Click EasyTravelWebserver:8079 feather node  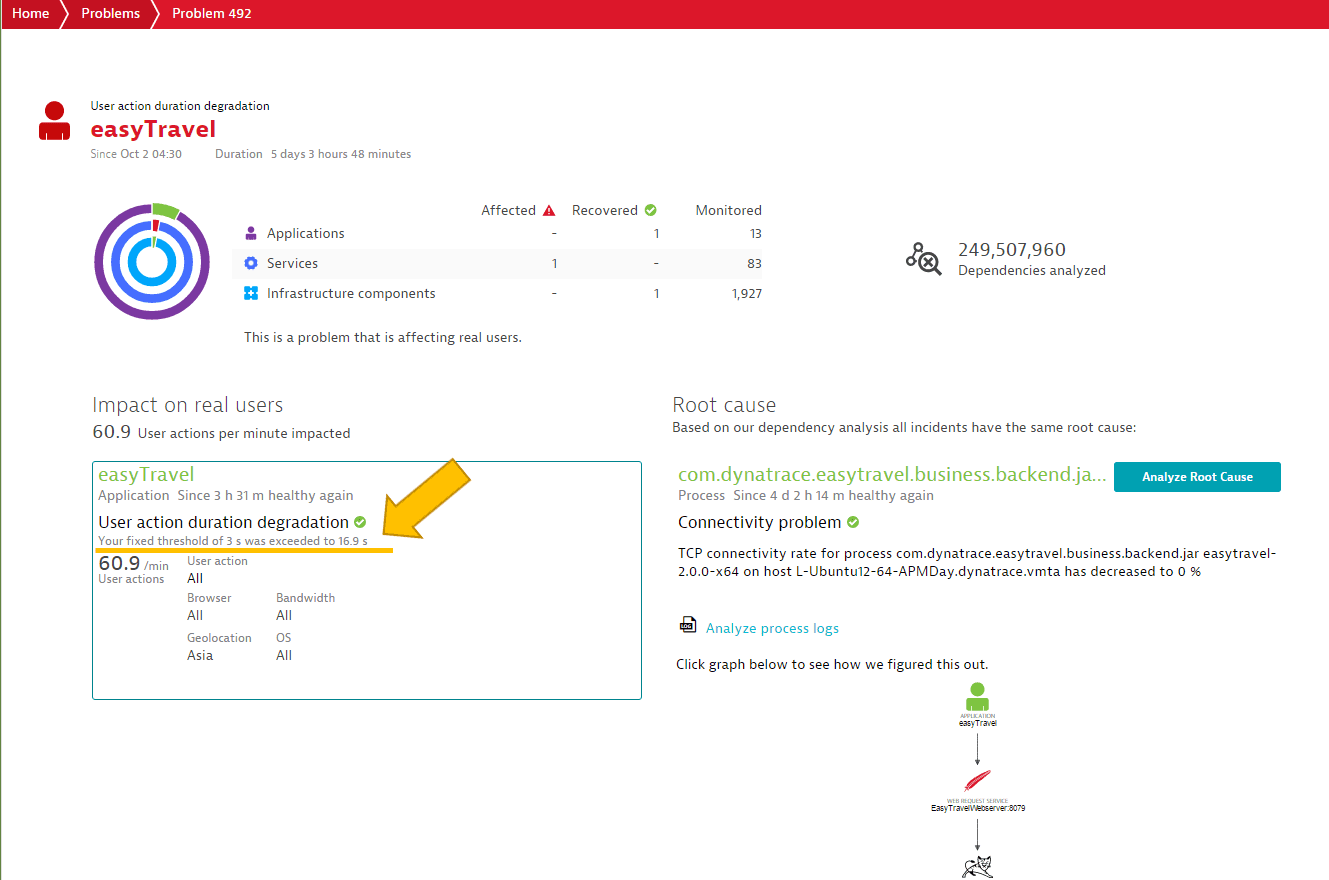977,782
